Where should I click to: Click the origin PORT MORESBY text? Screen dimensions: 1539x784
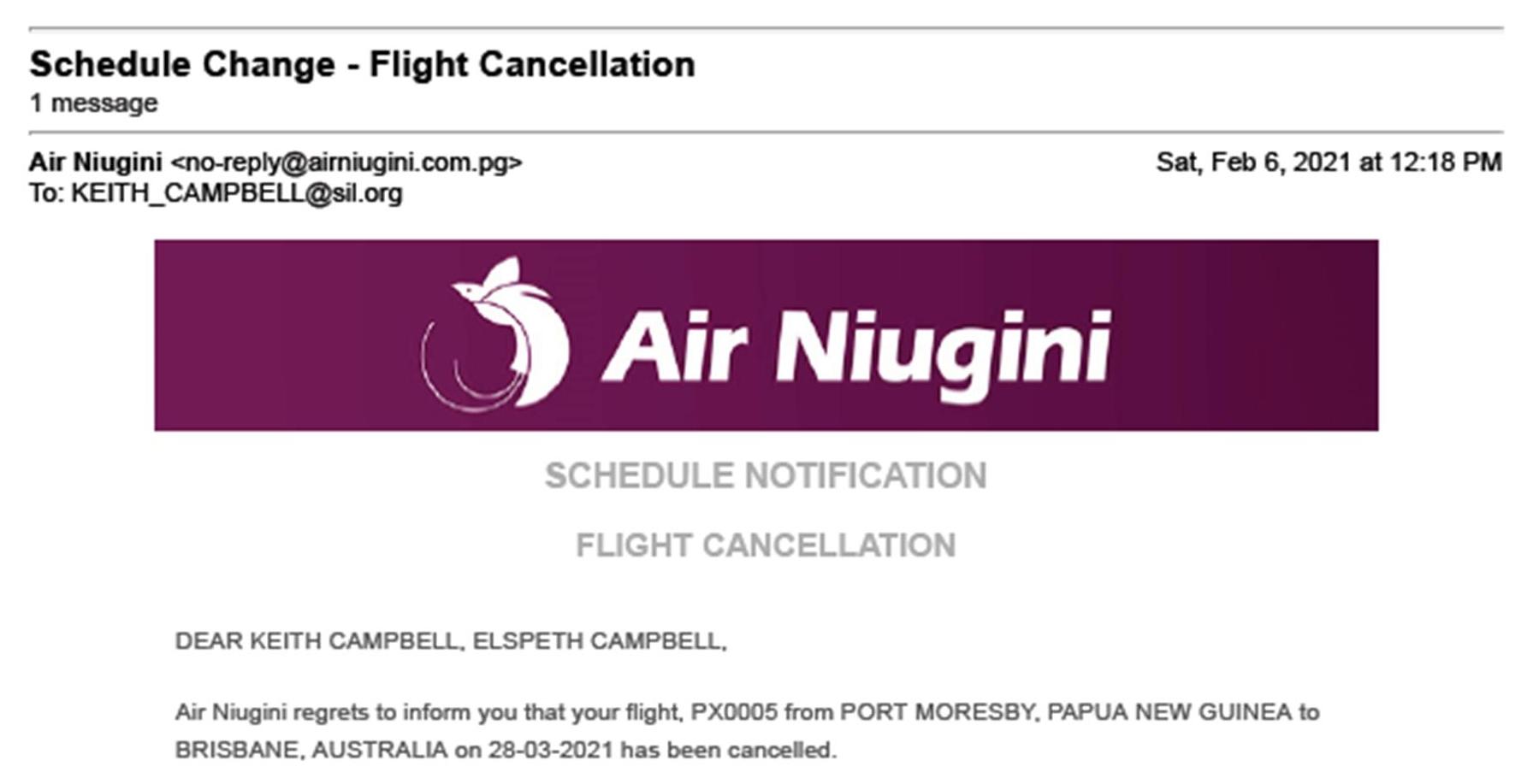pos(937,712)
